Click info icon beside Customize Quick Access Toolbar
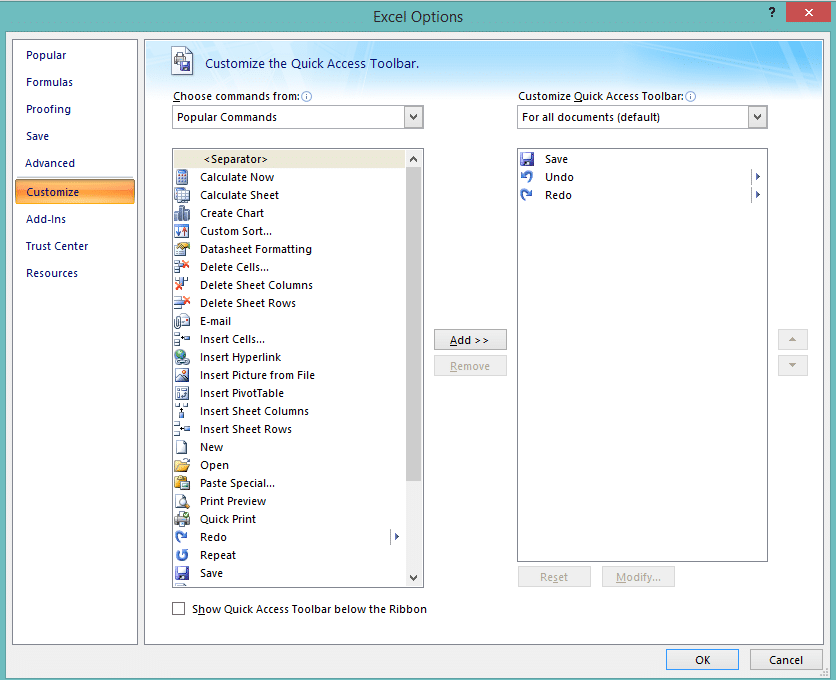 pyautogui.click(x=690, y=97)
